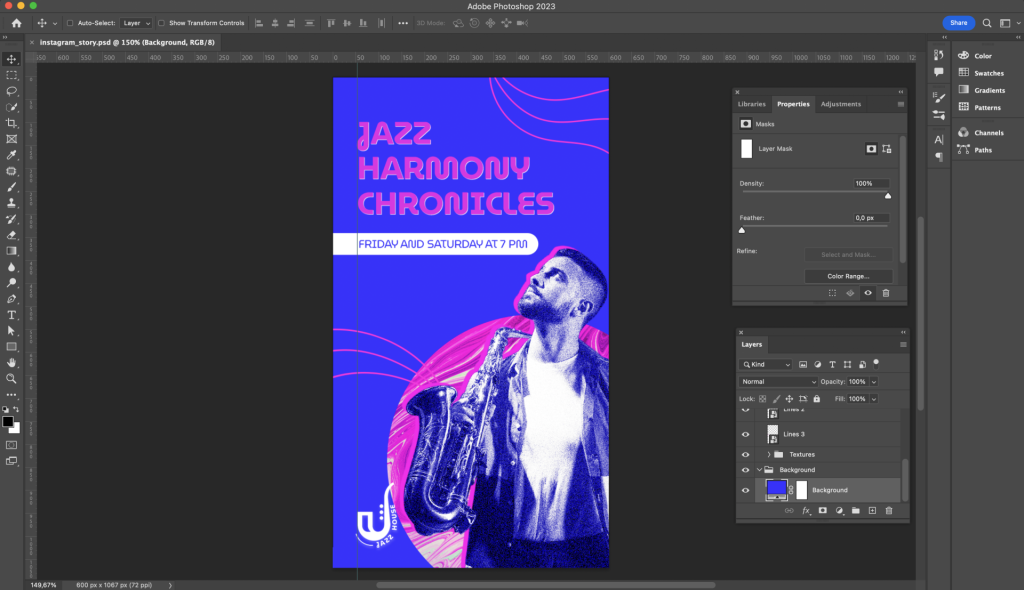Open the Normal blend mode dropdown

pyautogui.click(x=778, y=382)
